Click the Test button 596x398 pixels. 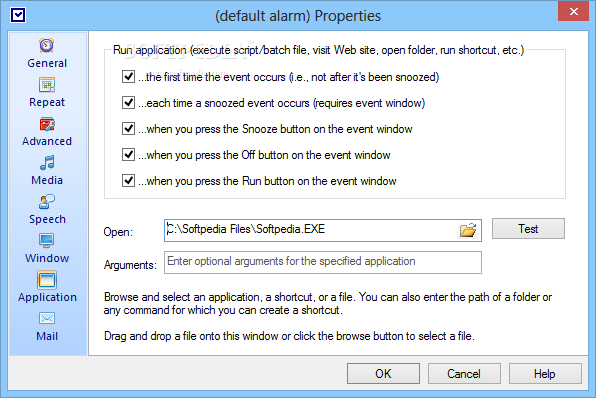528,228
